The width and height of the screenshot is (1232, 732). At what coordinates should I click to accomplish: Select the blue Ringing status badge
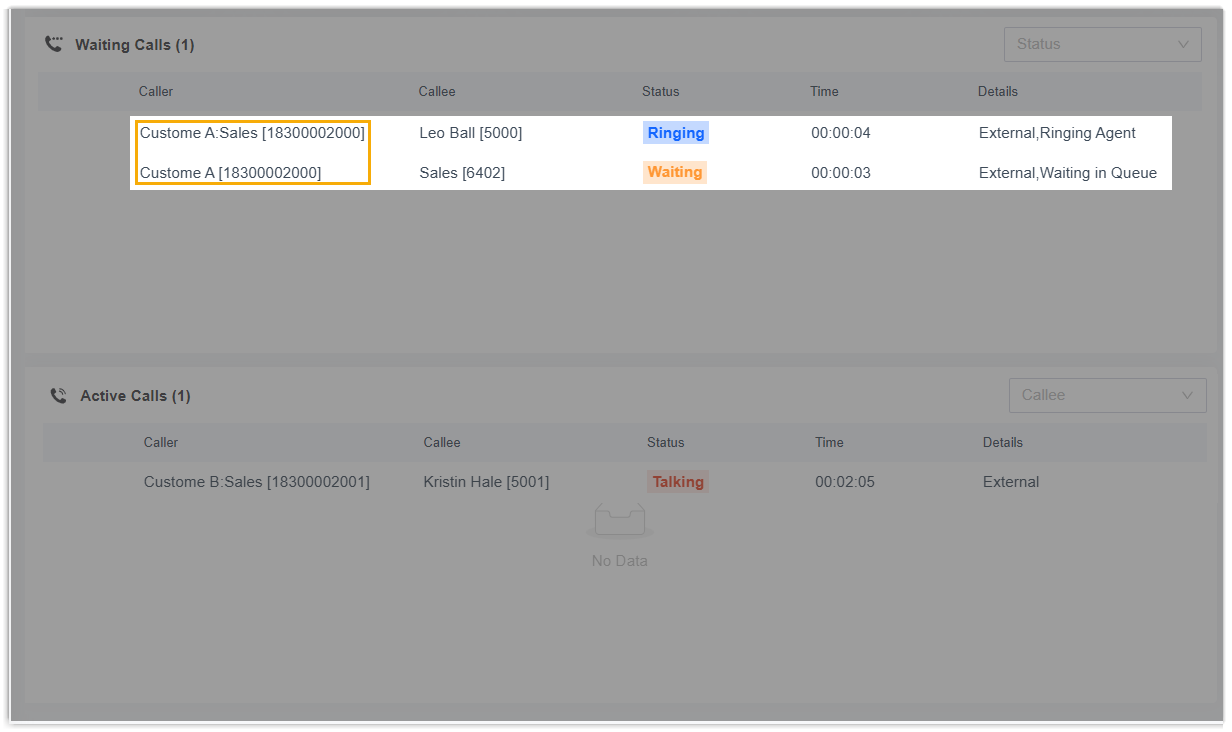click(676, 133)
